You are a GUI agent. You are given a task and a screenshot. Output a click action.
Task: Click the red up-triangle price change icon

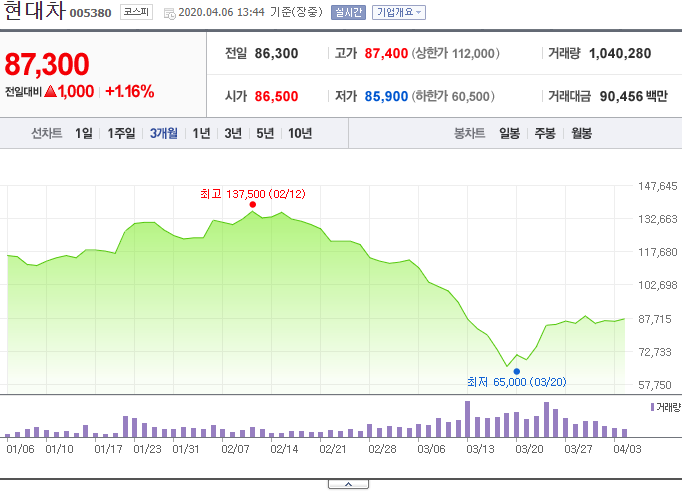tap(50, 91)
